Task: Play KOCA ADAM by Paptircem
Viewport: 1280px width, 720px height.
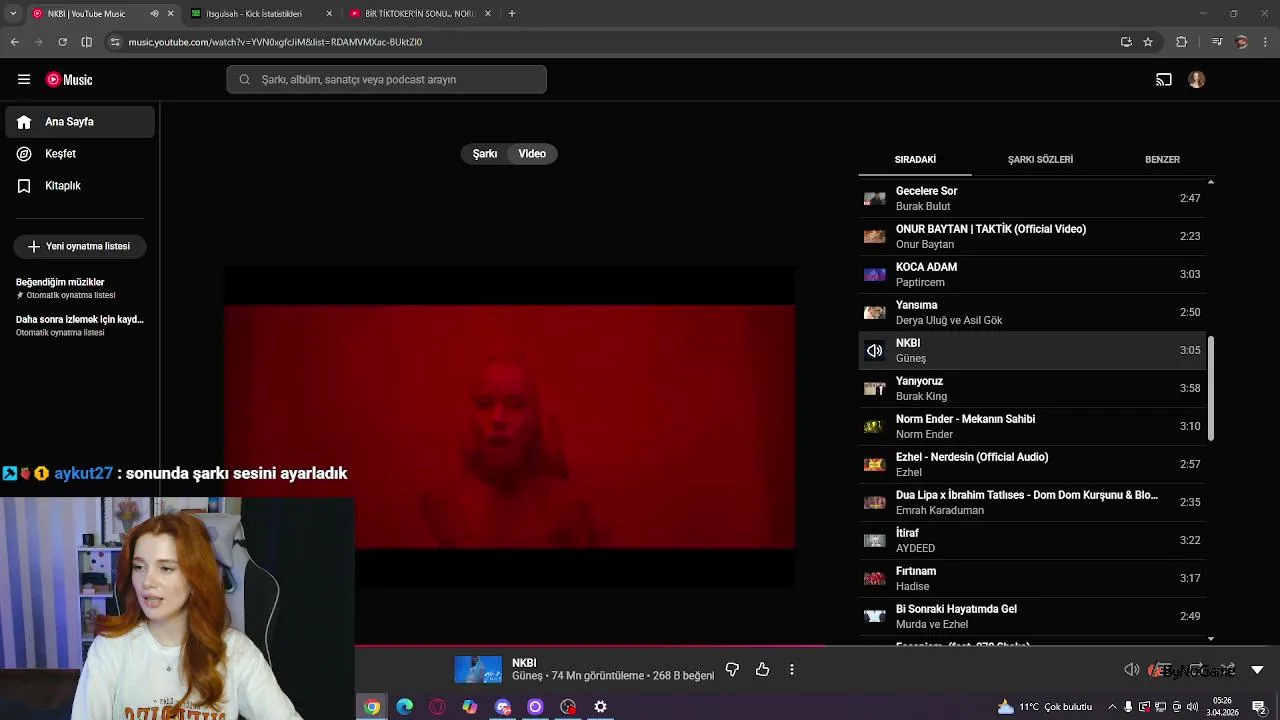Action: point(1032,274)
